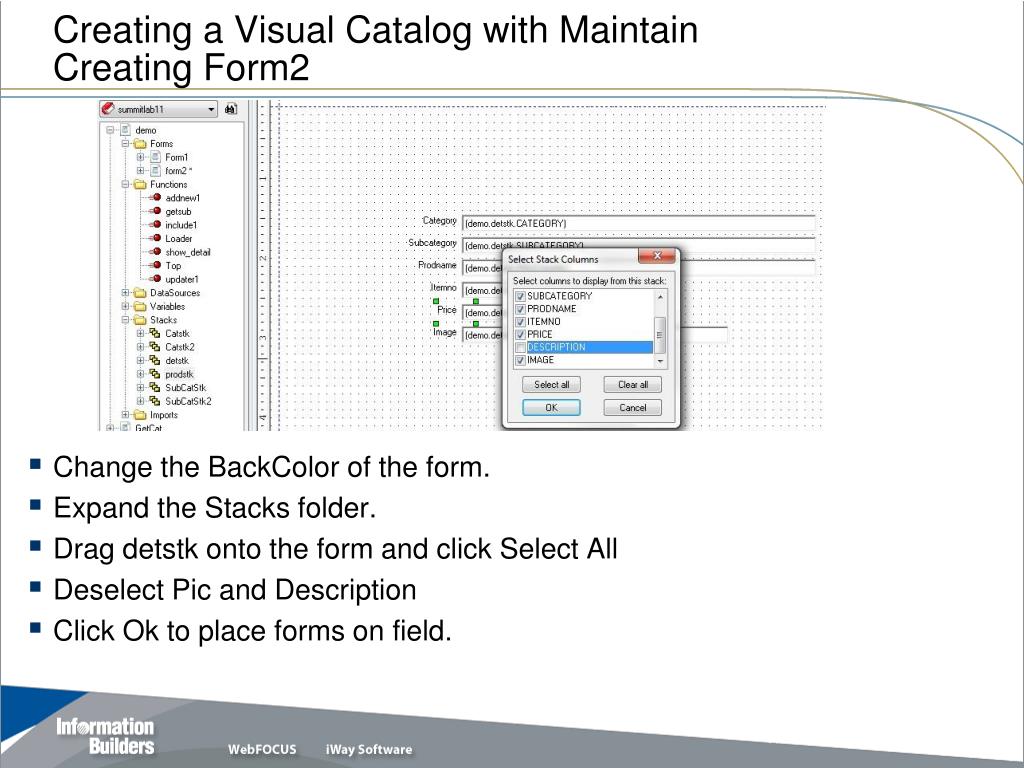Click the detstk stack icon

coord(155,360)
